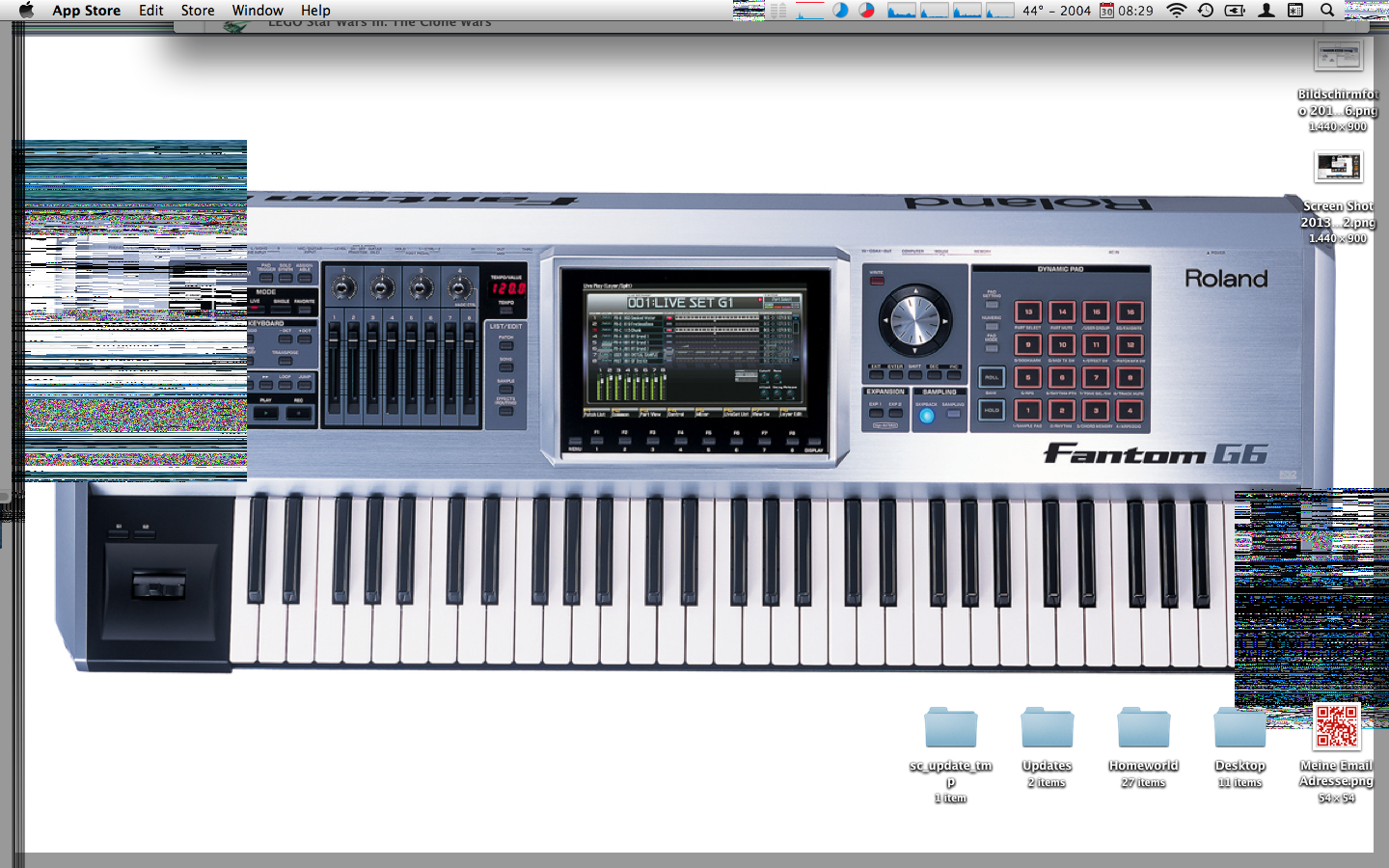Open the Character Viewer input menu

pyautogui.click(x=1295, y=11)
